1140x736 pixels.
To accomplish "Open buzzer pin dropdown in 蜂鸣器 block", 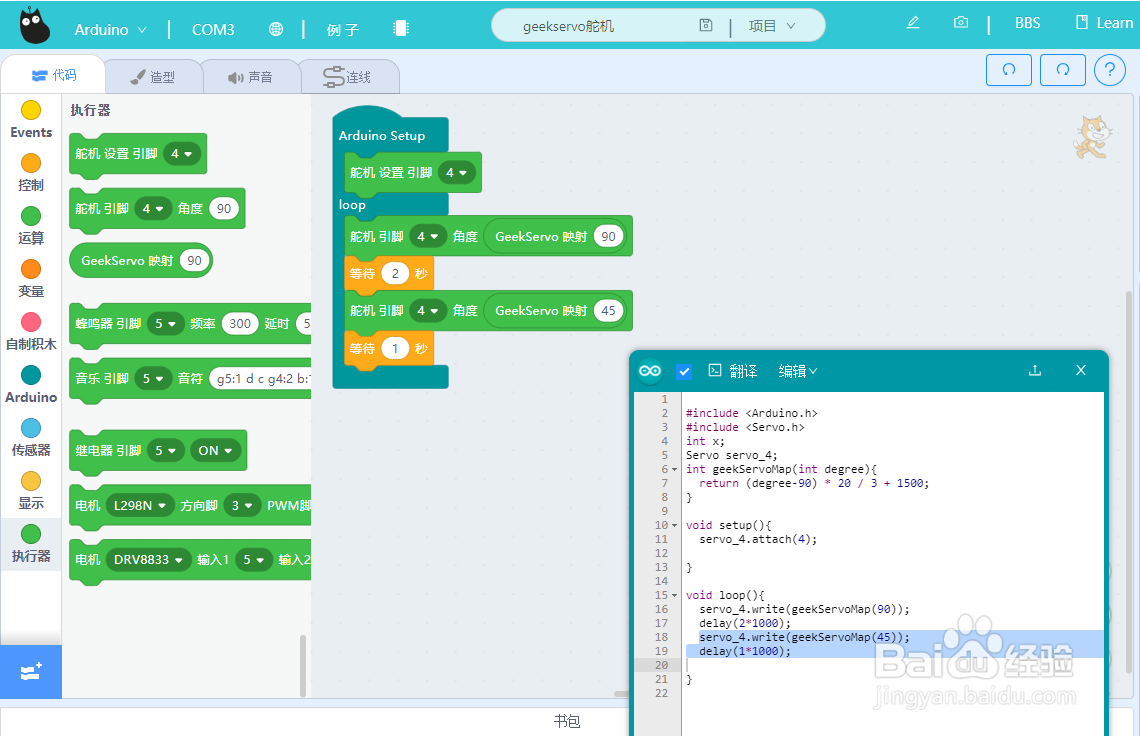I will 166,324.
